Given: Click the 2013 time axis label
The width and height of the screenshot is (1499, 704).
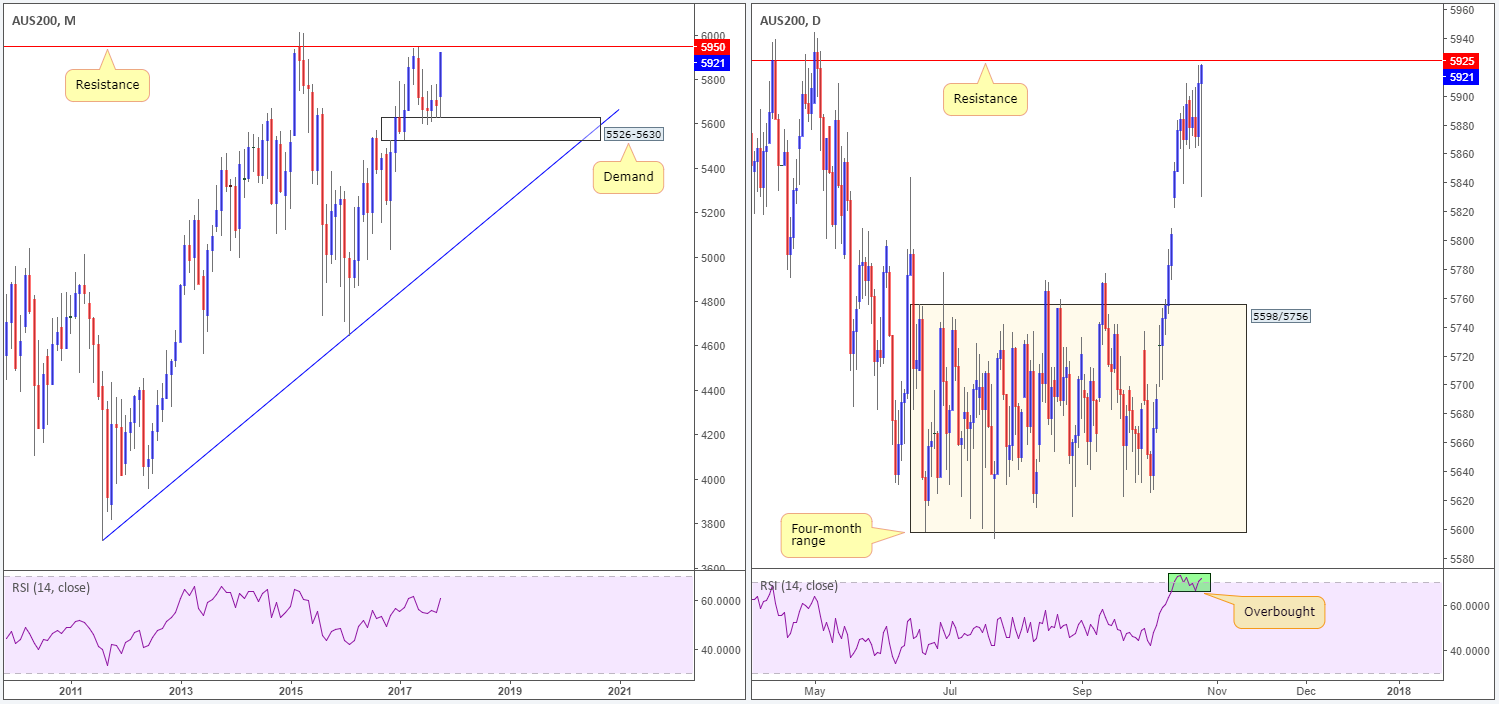Looking at the screenshot, I should point(181,690).
